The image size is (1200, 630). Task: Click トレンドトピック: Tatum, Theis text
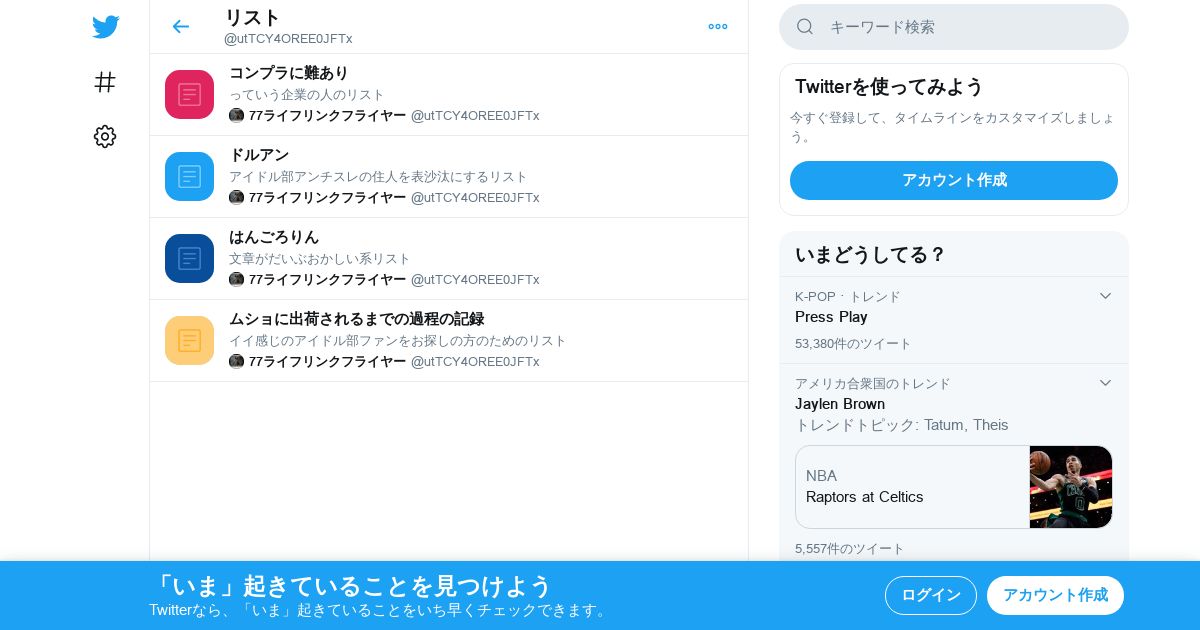(901, 425)
